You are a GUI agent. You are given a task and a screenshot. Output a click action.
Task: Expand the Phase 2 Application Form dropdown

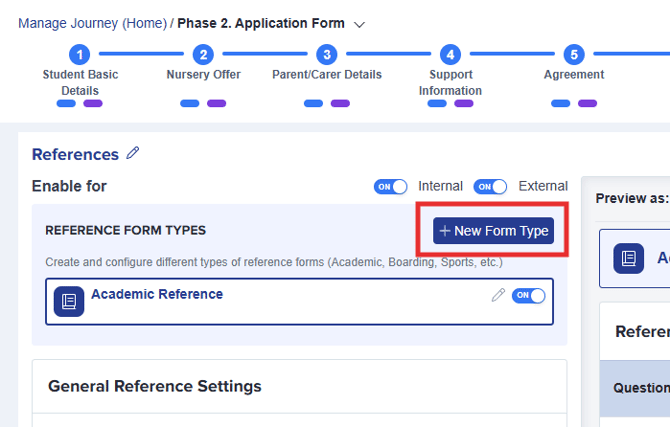(360, 24)
